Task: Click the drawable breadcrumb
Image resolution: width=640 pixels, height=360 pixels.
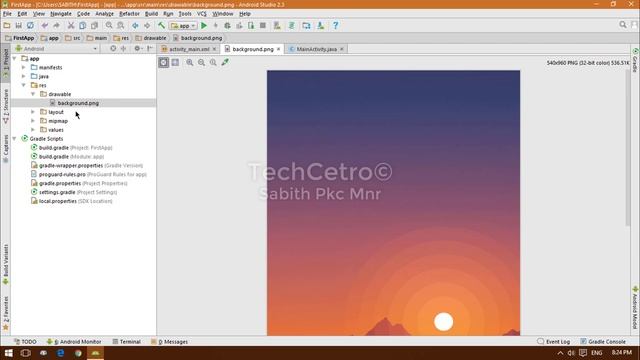Action: coord(151,38)
